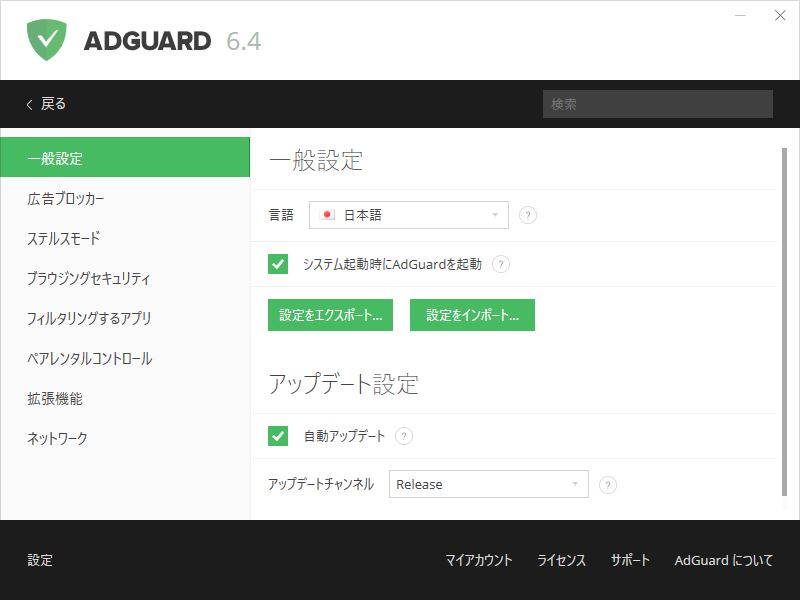Viewport: 800px width, 600px height.
Task: Minimize the AdGuard window
Action: click(740, 16)
